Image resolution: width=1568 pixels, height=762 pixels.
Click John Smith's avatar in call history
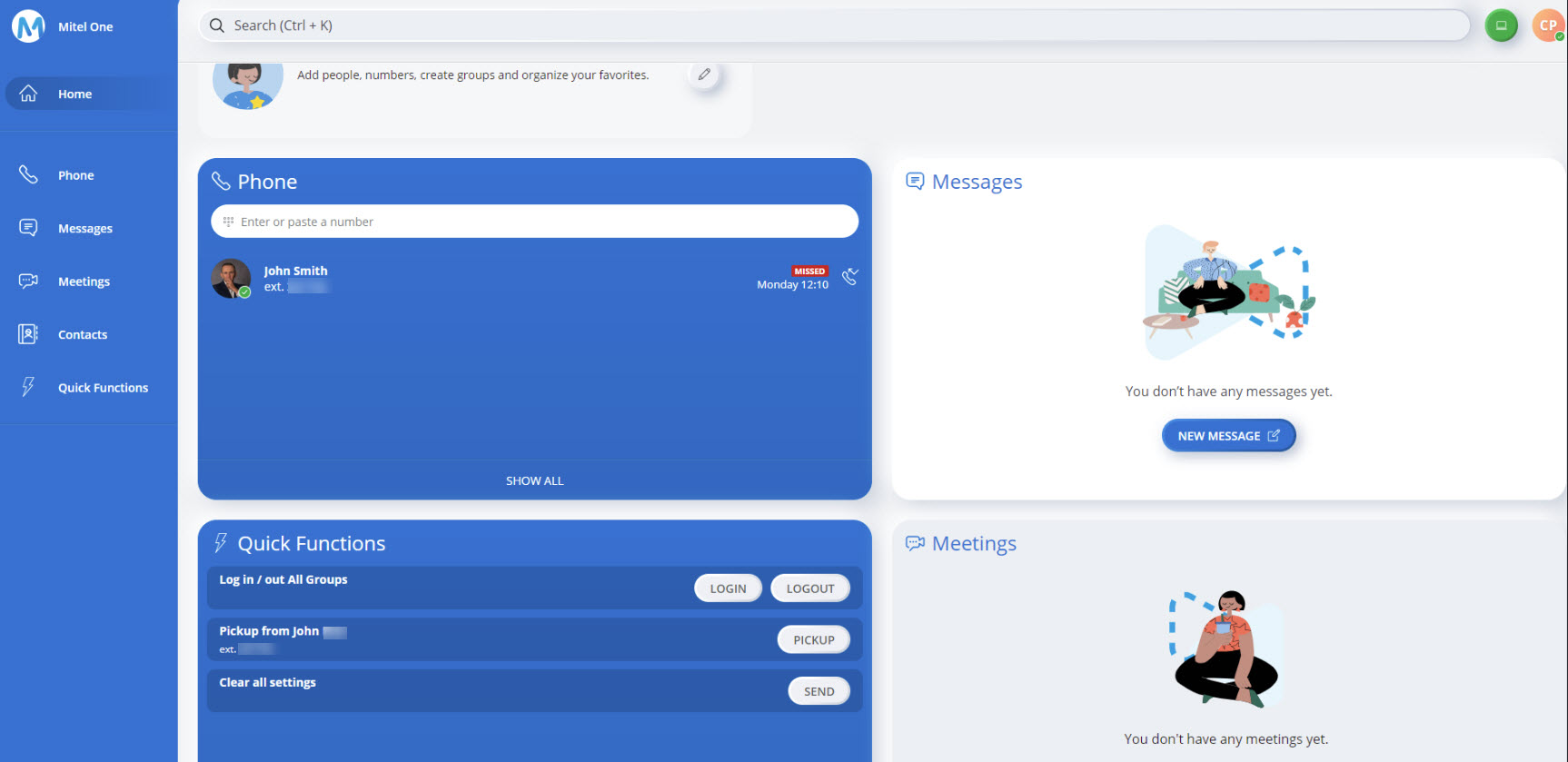pos(231,278)
